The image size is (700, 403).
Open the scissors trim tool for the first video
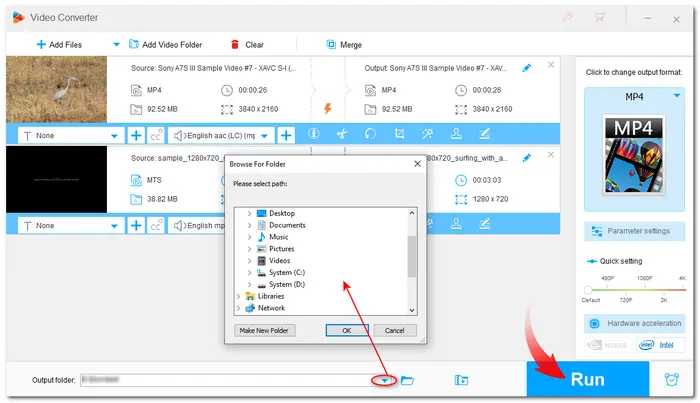coord(342,133)
